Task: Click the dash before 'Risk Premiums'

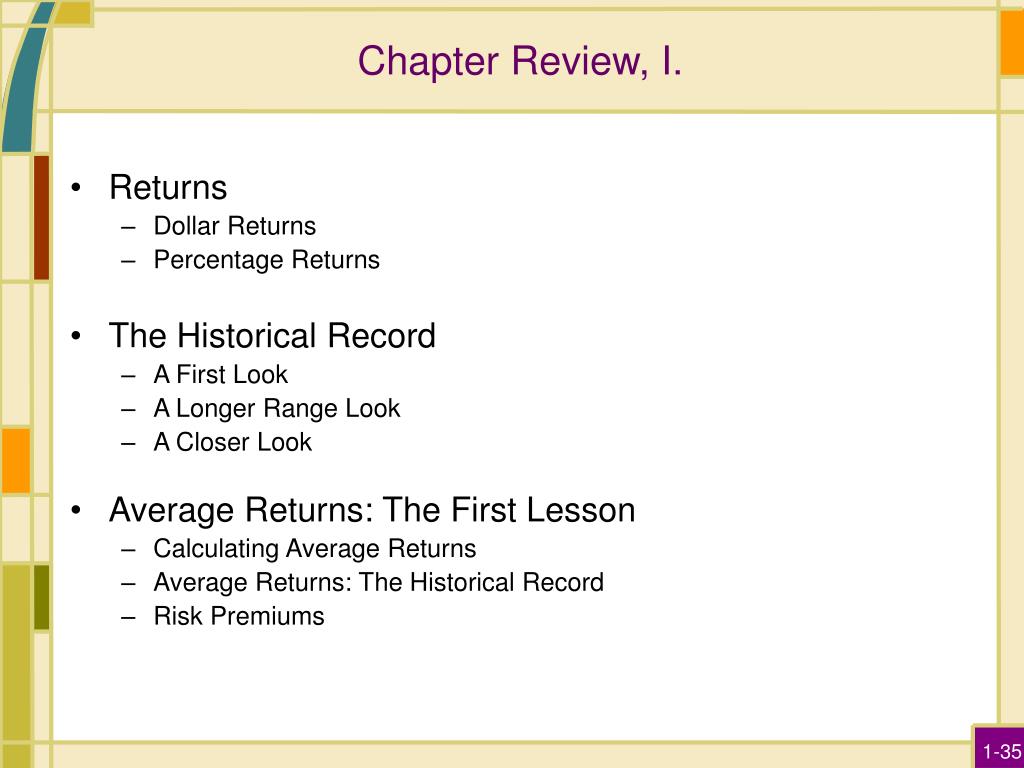Action: pos(128,617)
